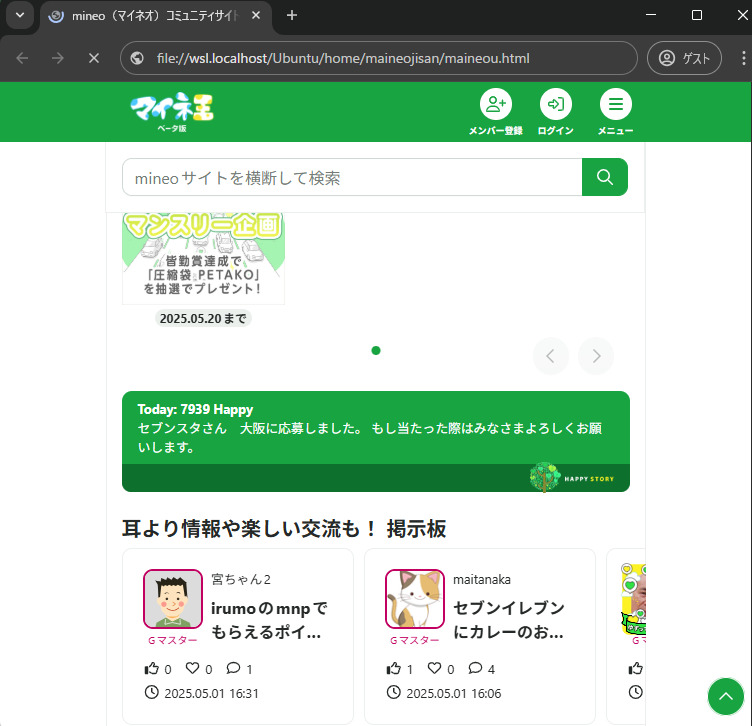Go to next carousel slide arrow
This screenshot has height=726, width=752.
pos(596,356)
